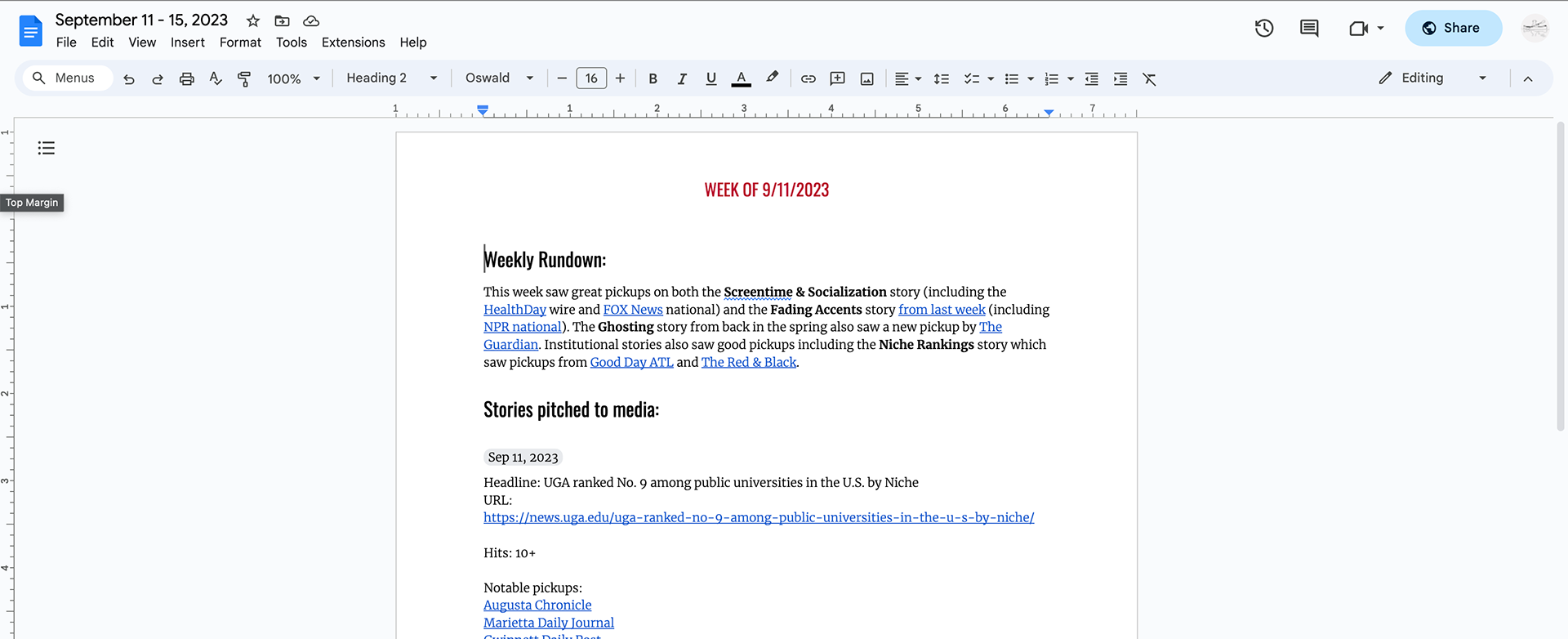Open the 100% zoom dropdown
This screenshot has width=1568, height=639.
click(x=293, y=78)
